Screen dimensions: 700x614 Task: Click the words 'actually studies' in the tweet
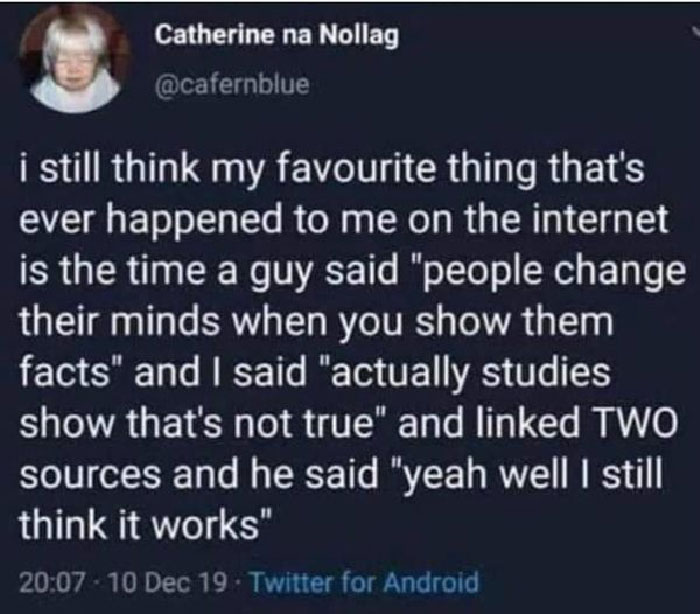pyautogui.click(x=465, y=373)
